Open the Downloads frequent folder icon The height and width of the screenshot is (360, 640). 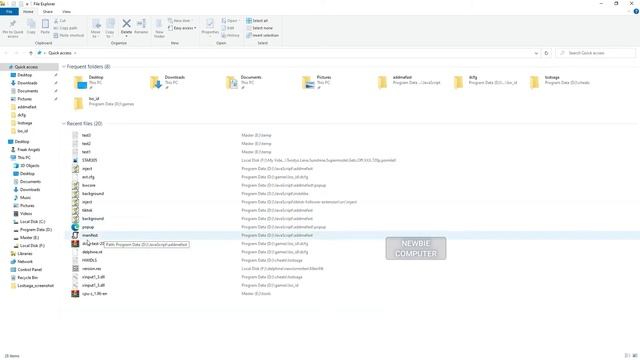pyautogui.click(x=156, y=82)
